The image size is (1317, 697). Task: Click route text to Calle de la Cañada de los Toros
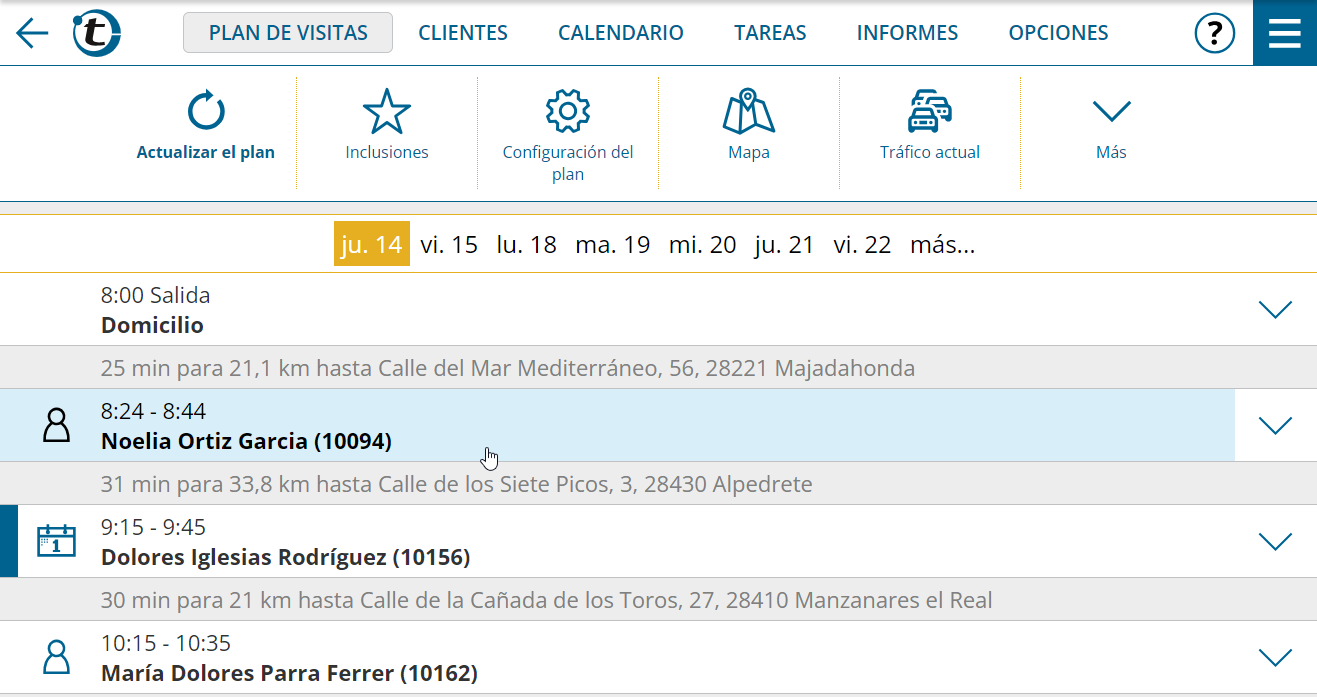[x=547, y=600]
